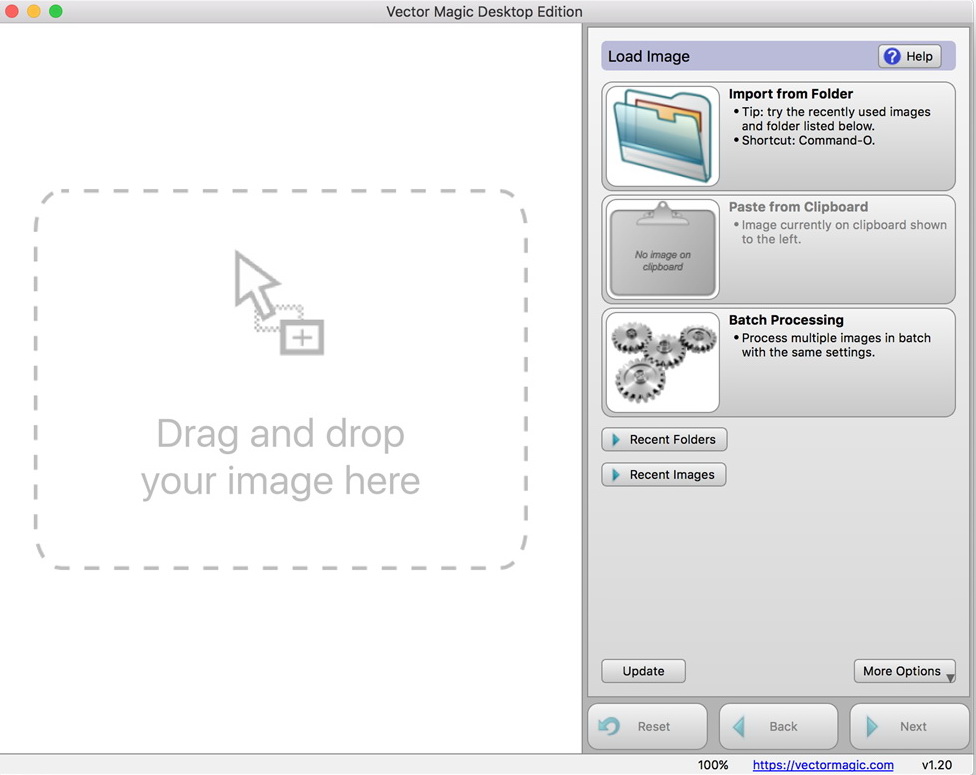The image size is (976, 775).
Task: Click the Back button
Action: tap(778, 726)
